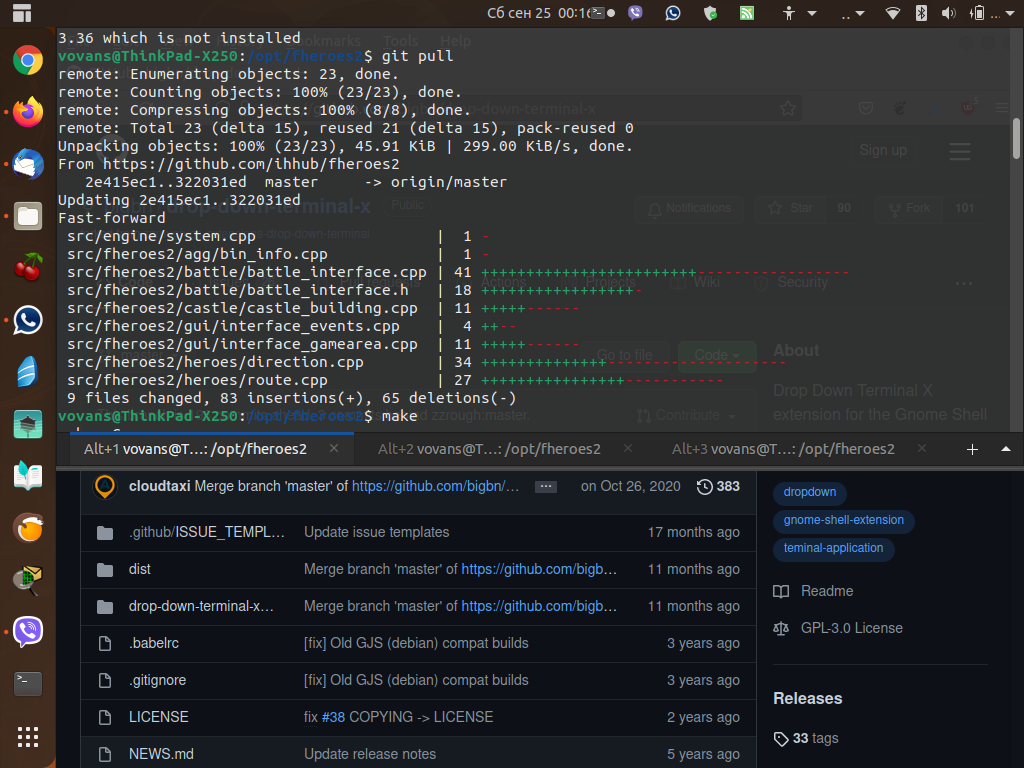Click the volume speaker icon

pos(948,13)
